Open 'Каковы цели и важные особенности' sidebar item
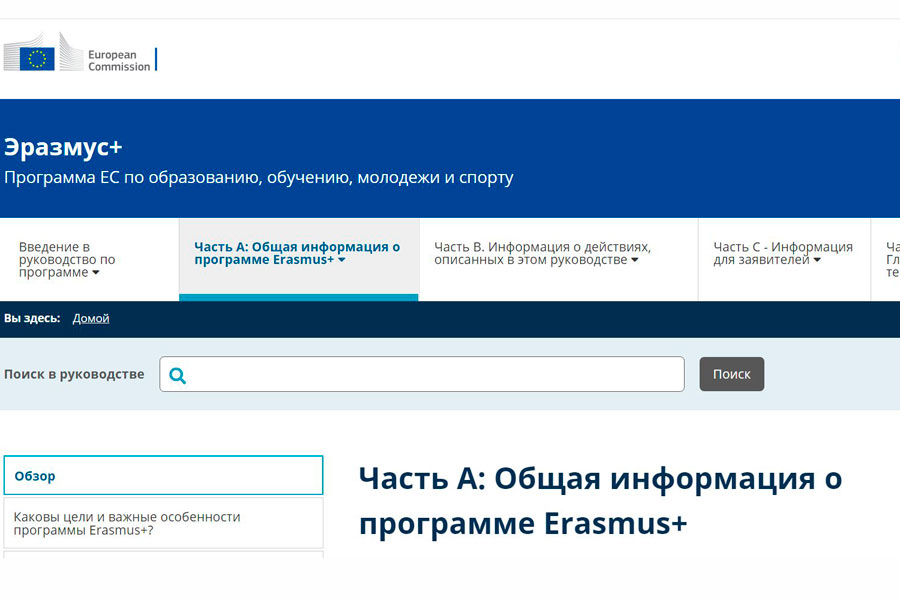Viewport: 900px width, 600px height. tap(164, 523)
